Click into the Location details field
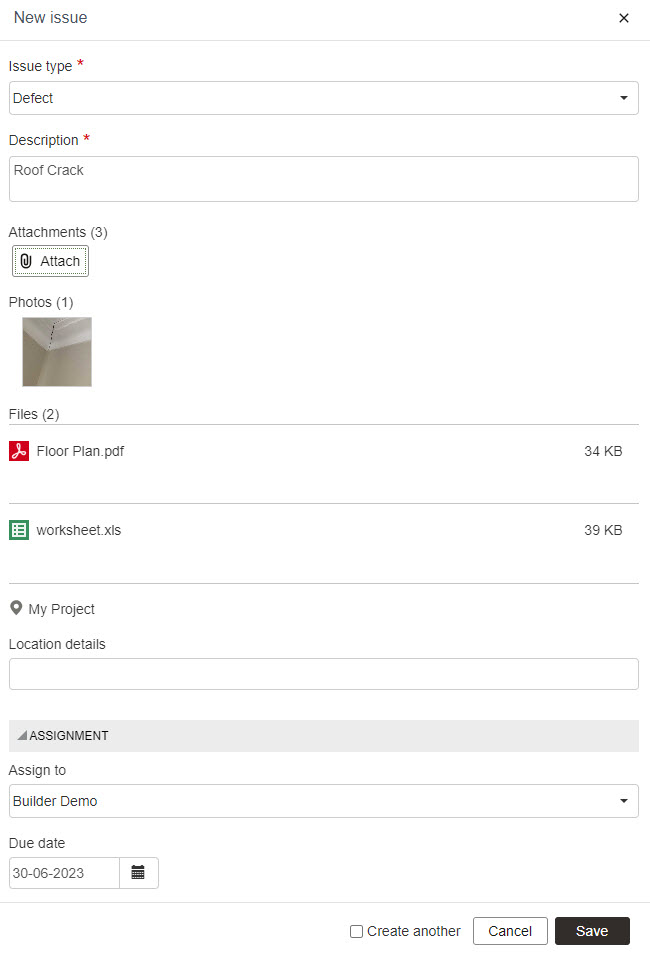Viewport: 650px width, 958px height. [324, 674]
